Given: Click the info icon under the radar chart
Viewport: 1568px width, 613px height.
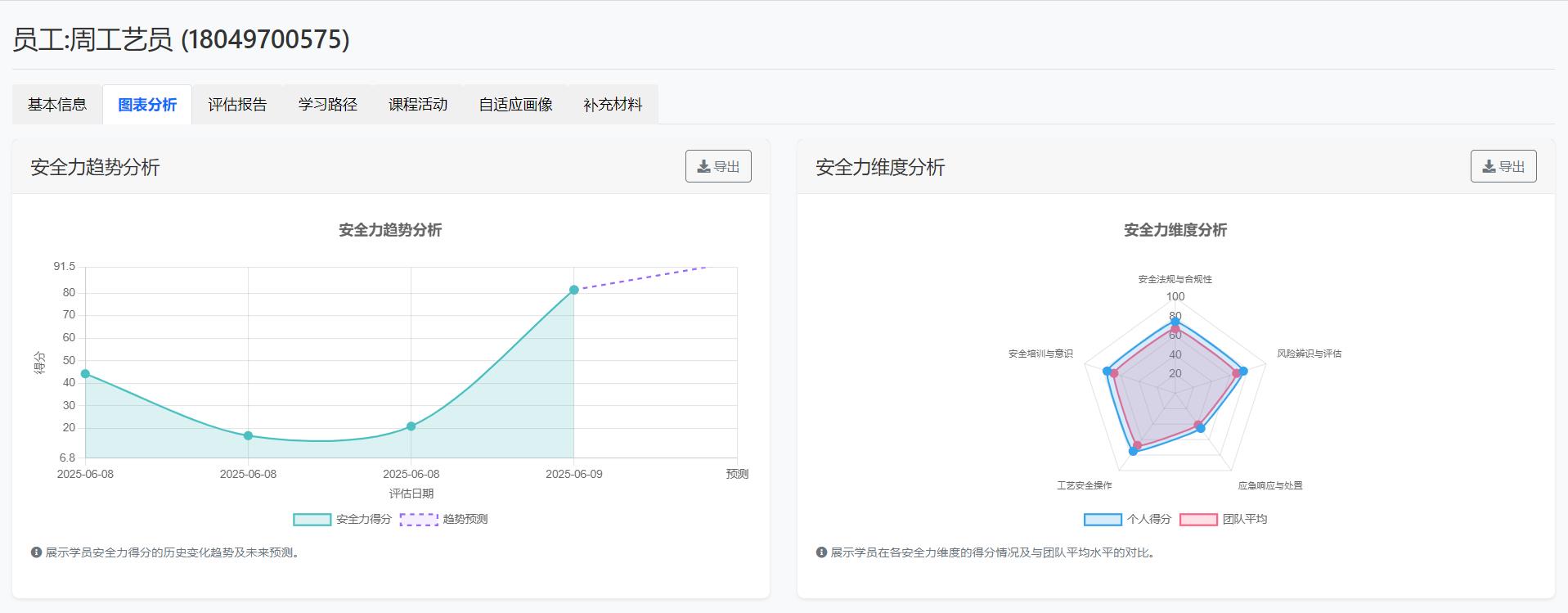Looking at the screenshot, I should pyautogui.click(x=821, y=552).
